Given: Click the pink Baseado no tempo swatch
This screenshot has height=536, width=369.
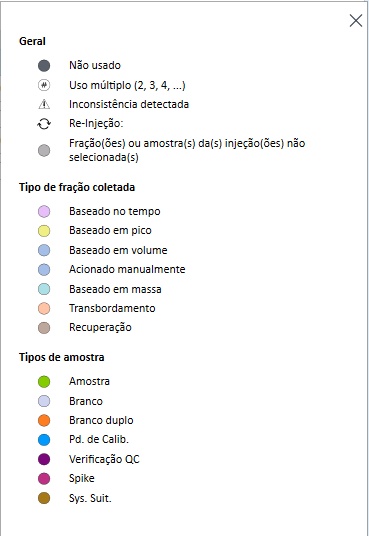Looking at the screenshot, I should click(44, 212).
